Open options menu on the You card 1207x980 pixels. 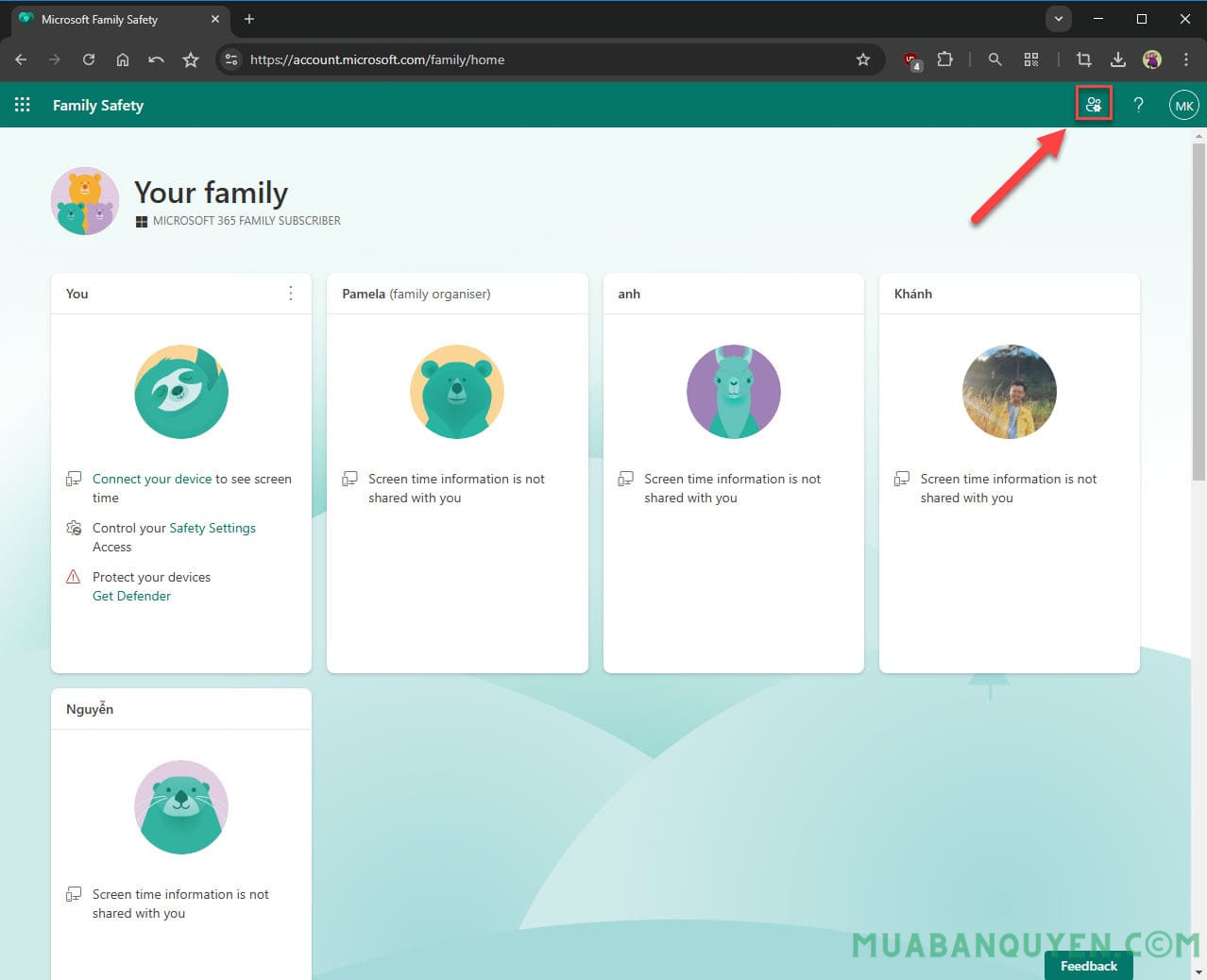pyautogui.click(x=291, y=294)
